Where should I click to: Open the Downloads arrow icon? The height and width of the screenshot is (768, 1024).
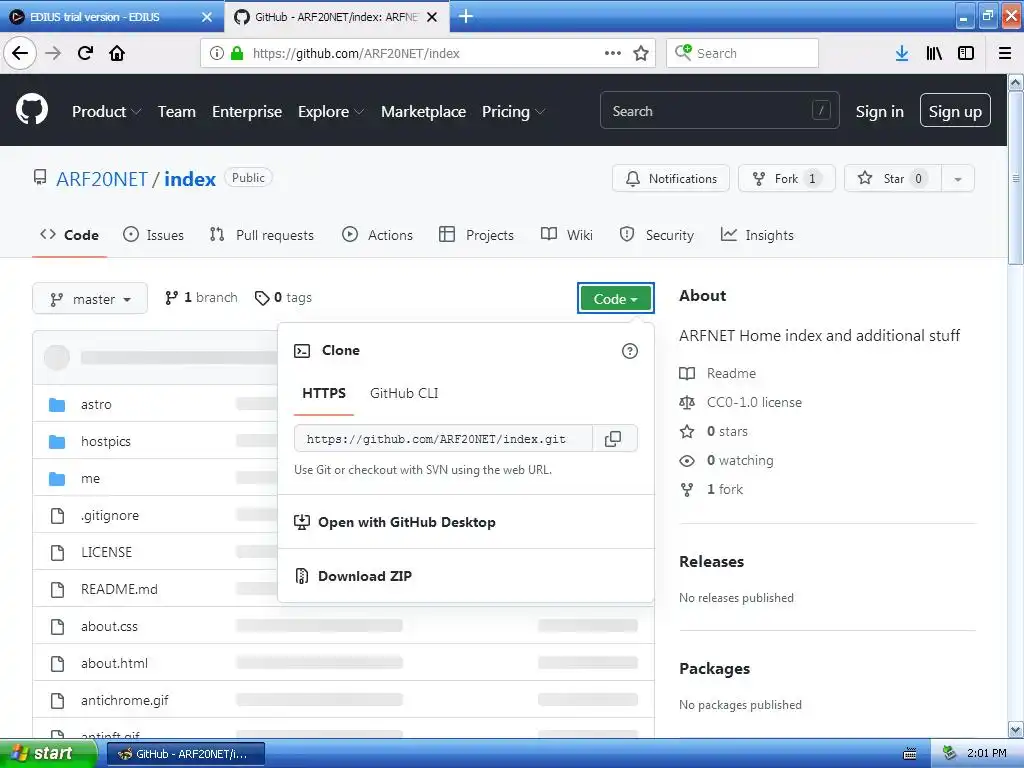pos(902,54)
